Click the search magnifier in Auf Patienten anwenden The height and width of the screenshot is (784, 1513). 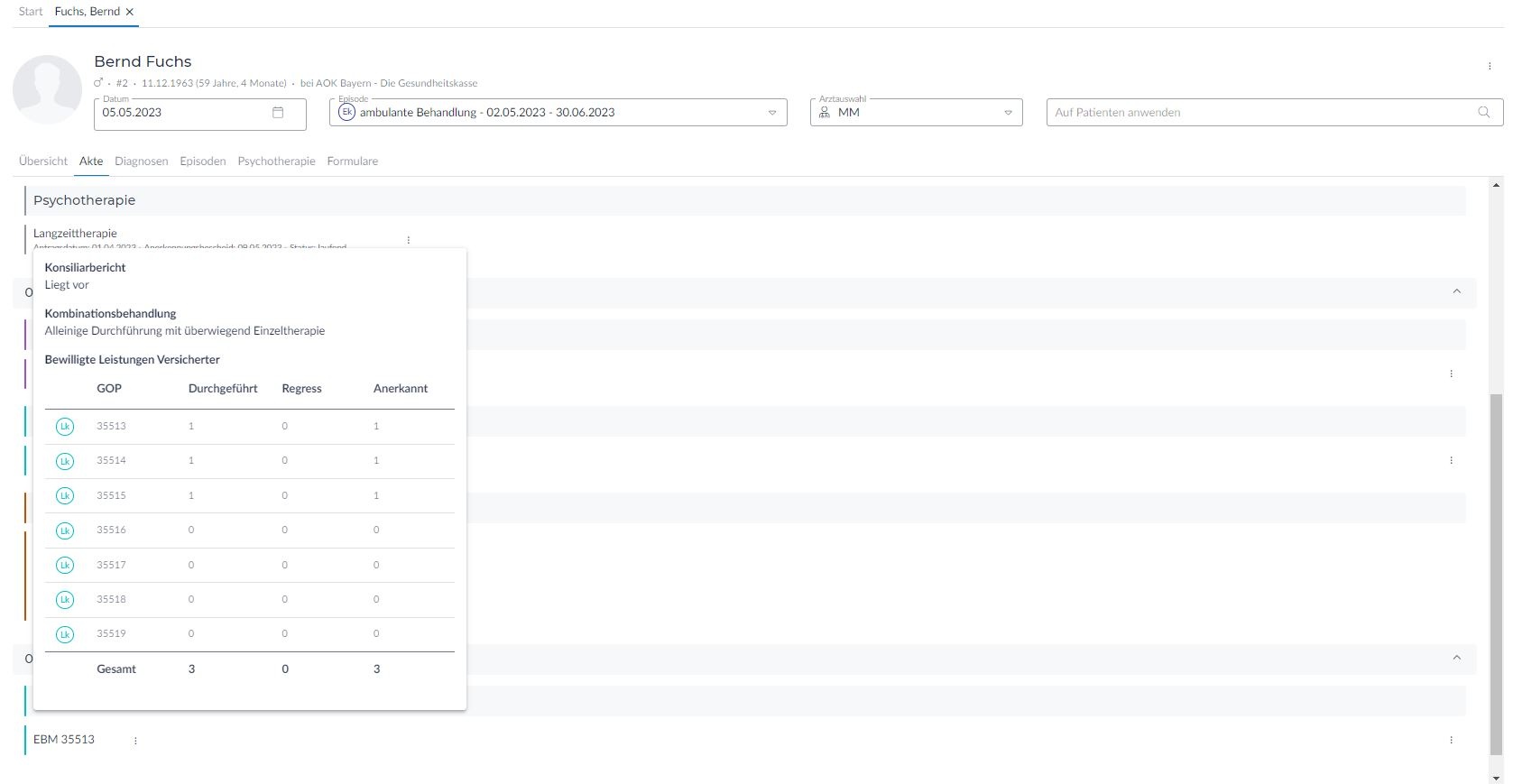click(1483, 113)
